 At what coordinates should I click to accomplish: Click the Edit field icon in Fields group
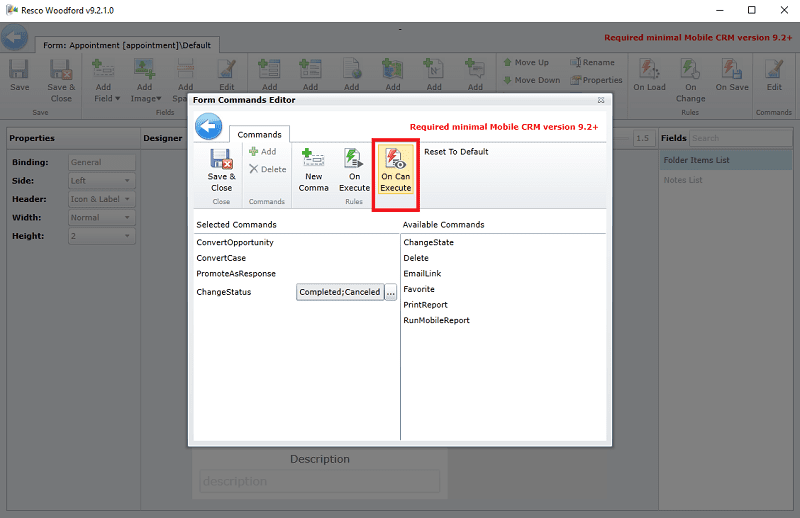(x=227, y=75)
